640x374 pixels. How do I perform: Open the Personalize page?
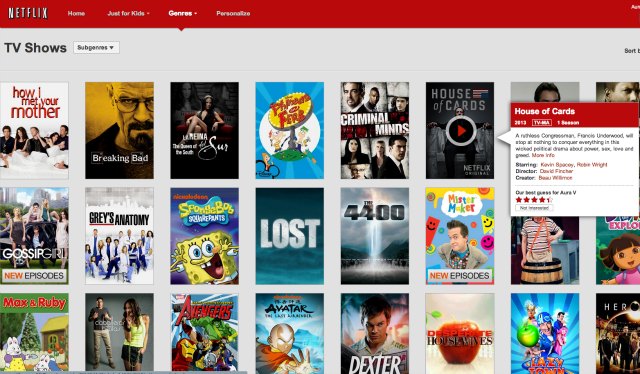coord(233,13)
